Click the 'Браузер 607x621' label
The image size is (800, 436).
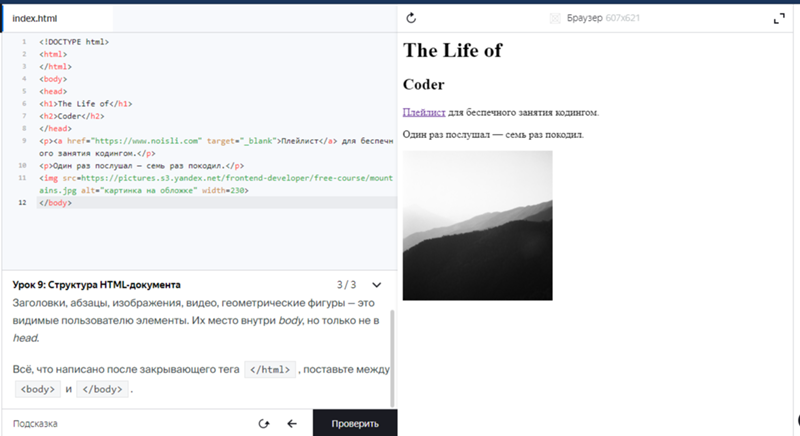coord(603,18)
